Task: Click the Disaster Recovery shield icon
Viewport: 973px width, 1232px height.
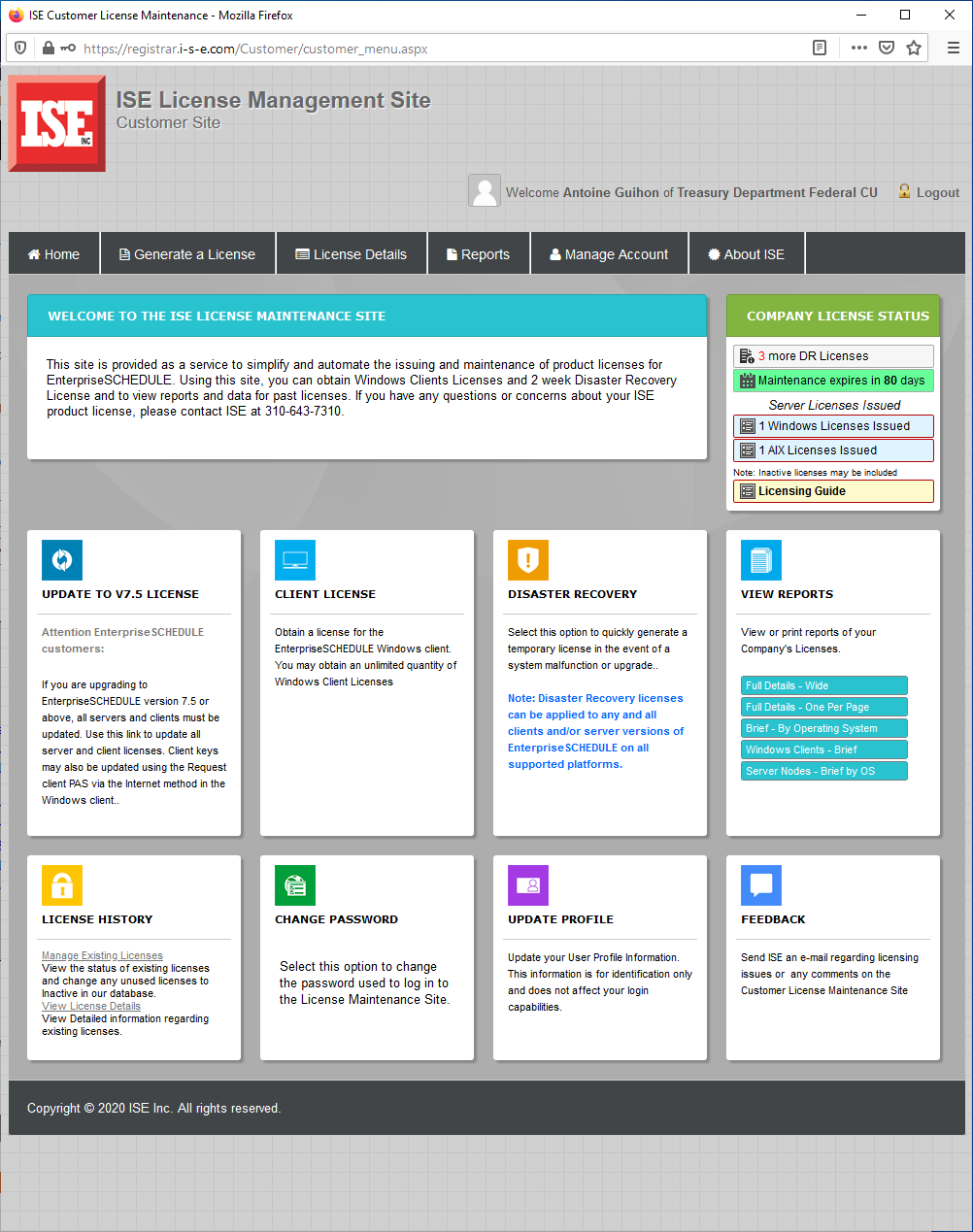Action: (x=528, y=560)
